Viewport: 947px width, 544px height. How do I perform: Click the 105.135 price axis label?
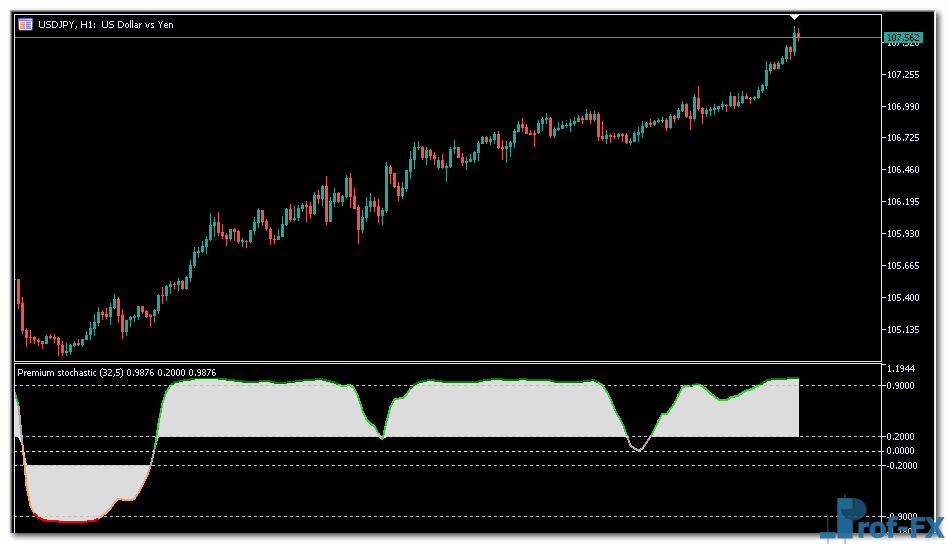click(903, 329)
